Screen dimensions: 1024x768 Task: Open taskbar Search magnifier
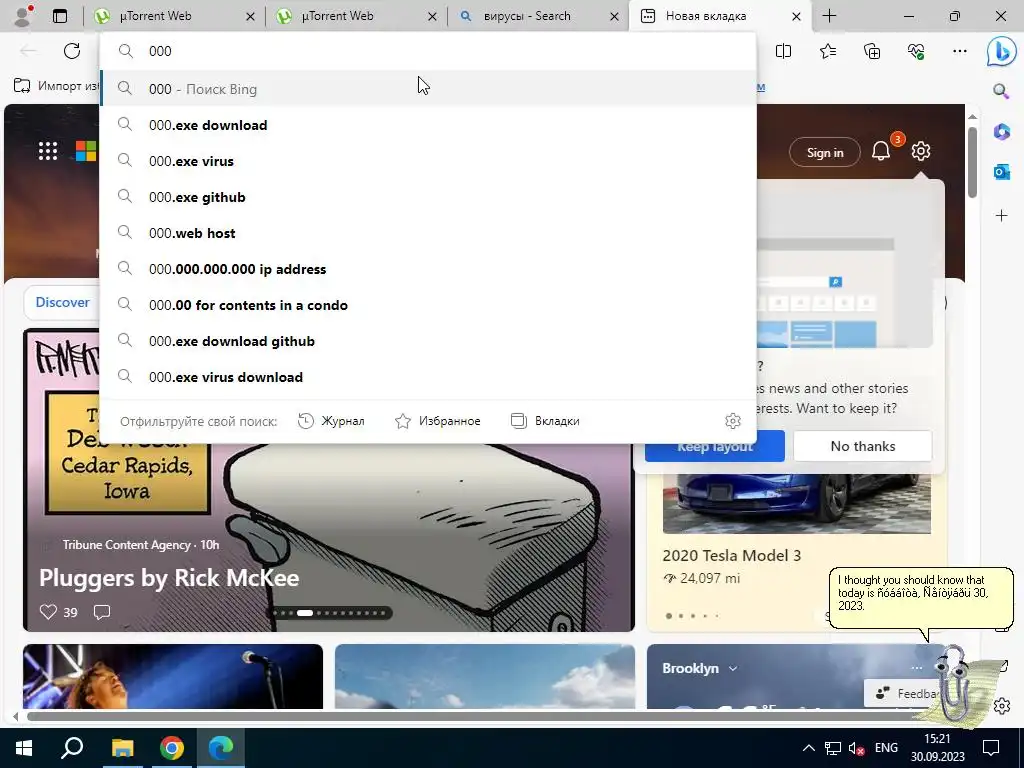click(x=72, y=748)
